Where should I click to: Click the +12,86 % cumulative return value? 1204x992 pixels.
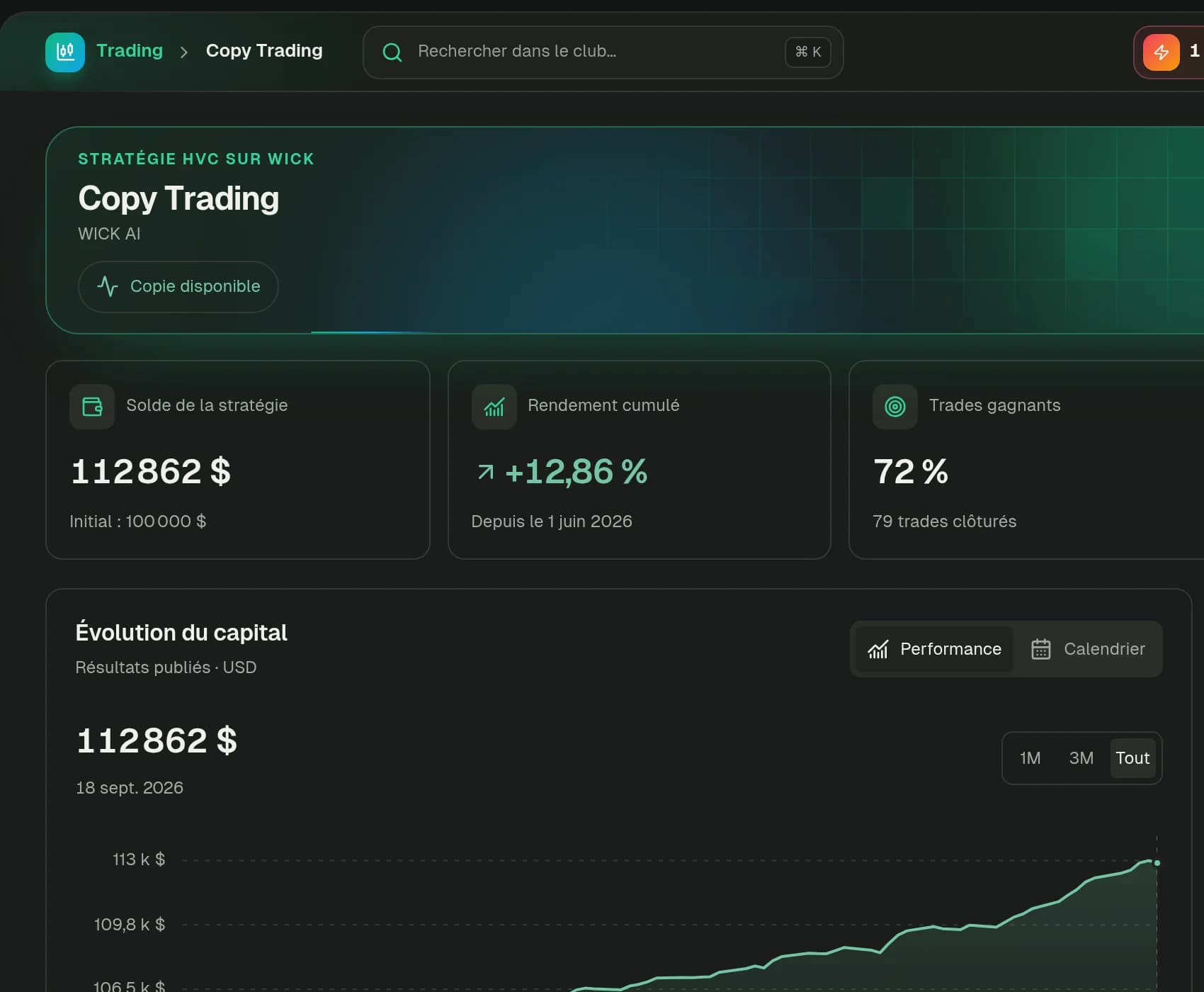[x=576, y=472]
